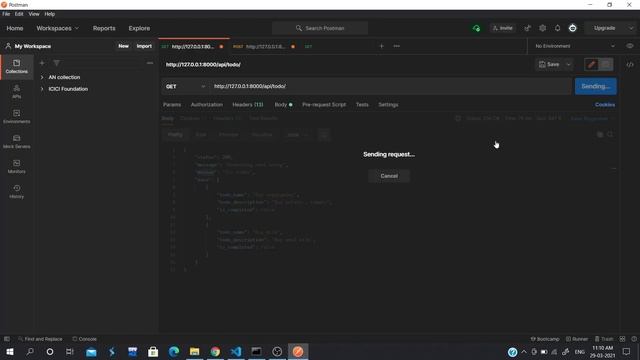The width and height of the screenshot is (640, 360).
Task: Open the Upgrade dropdown arrow
Action: pos(631,28)
